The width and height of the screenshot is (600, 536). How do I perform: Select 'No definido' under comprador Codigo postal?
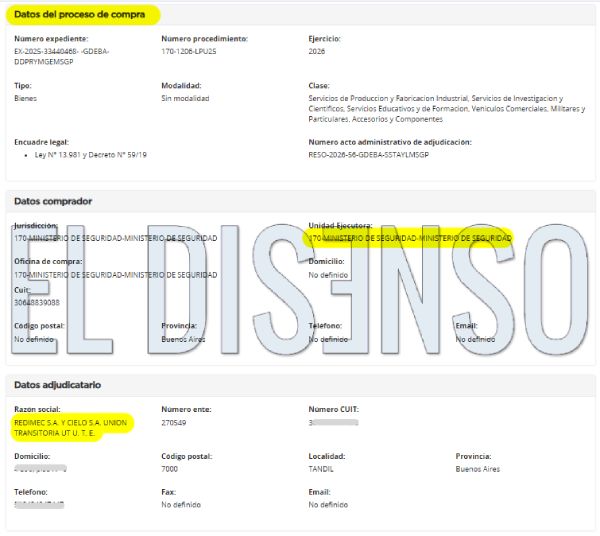pyautogui.click(x=34, y=339)
